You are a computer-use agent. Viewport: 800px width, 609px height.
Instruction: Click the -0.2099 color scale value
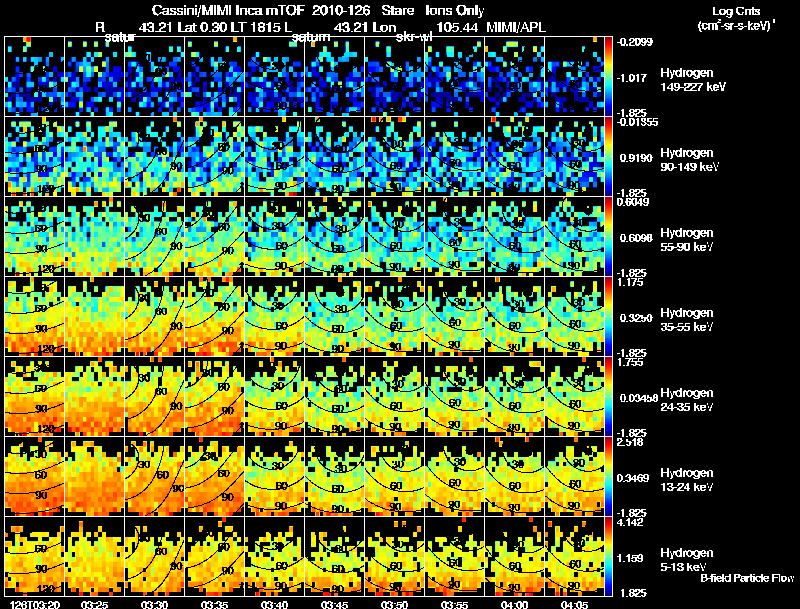coord(635,42)
